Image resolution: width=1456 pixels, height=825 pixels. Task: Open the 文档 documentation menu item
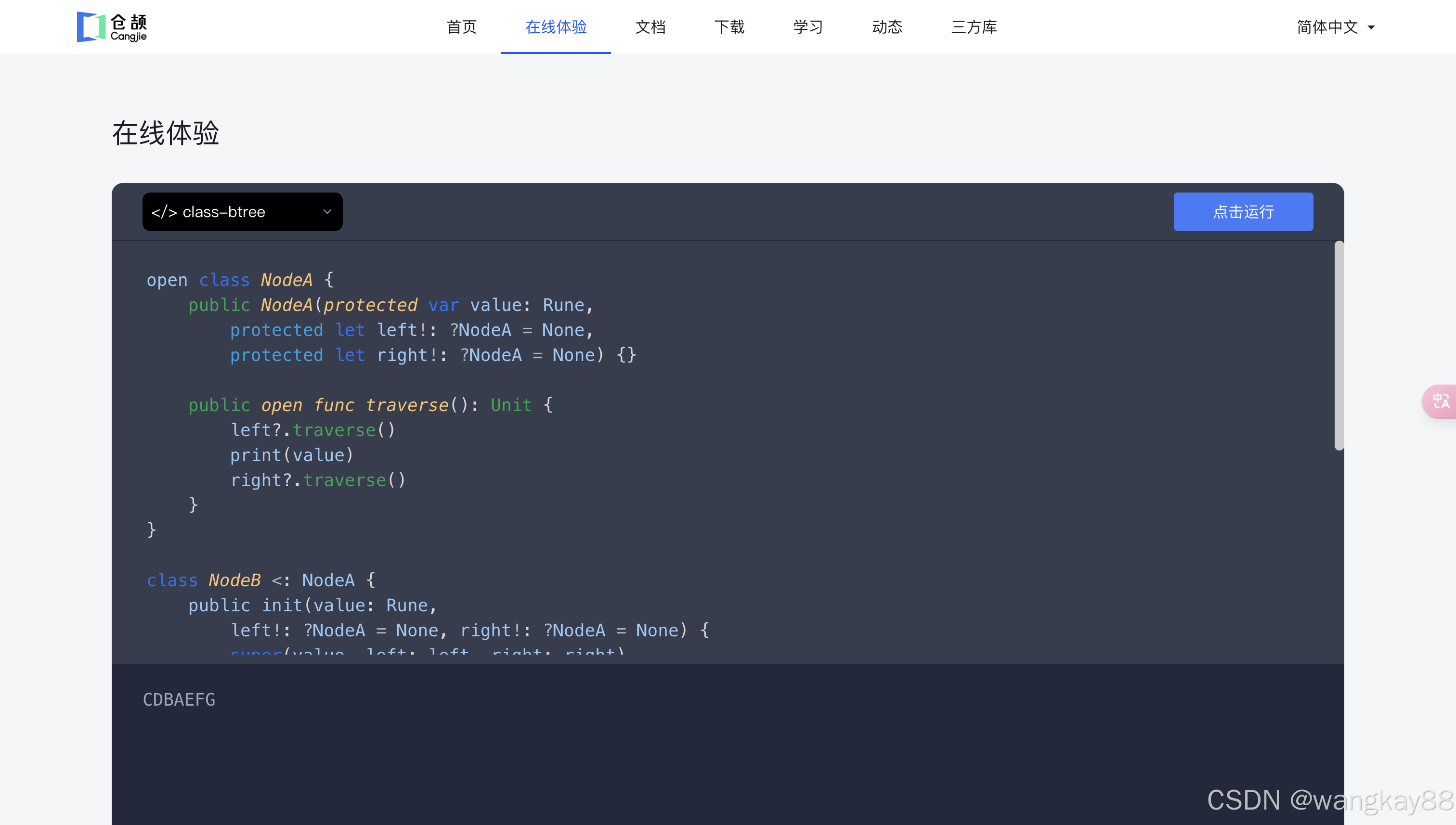pos(650,26)
